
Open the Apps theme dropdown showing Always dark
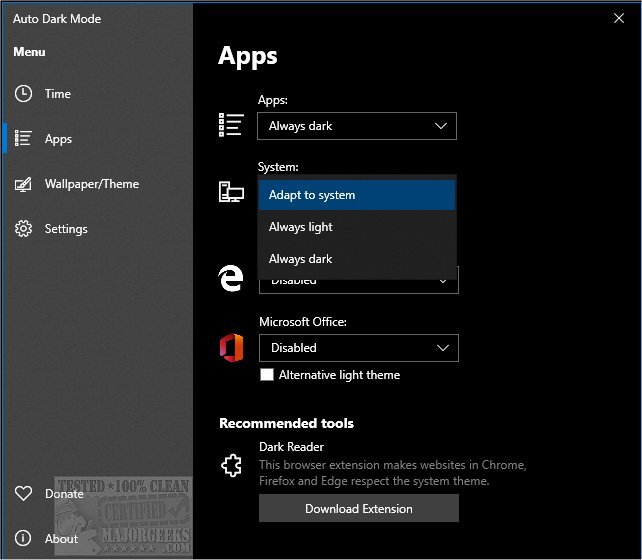click(x=357, y=126)
